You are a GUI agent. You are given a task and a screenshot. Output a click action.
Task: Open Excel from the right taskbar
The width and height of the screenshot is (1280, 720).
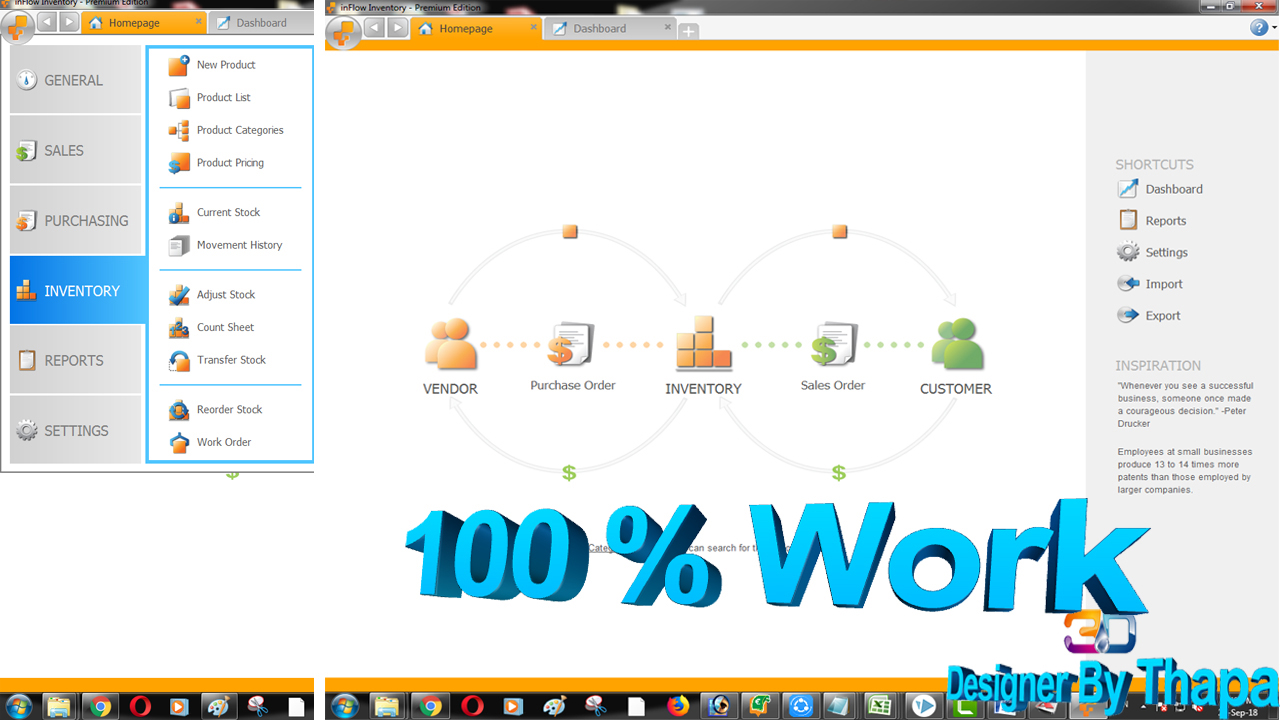point(881,706)
